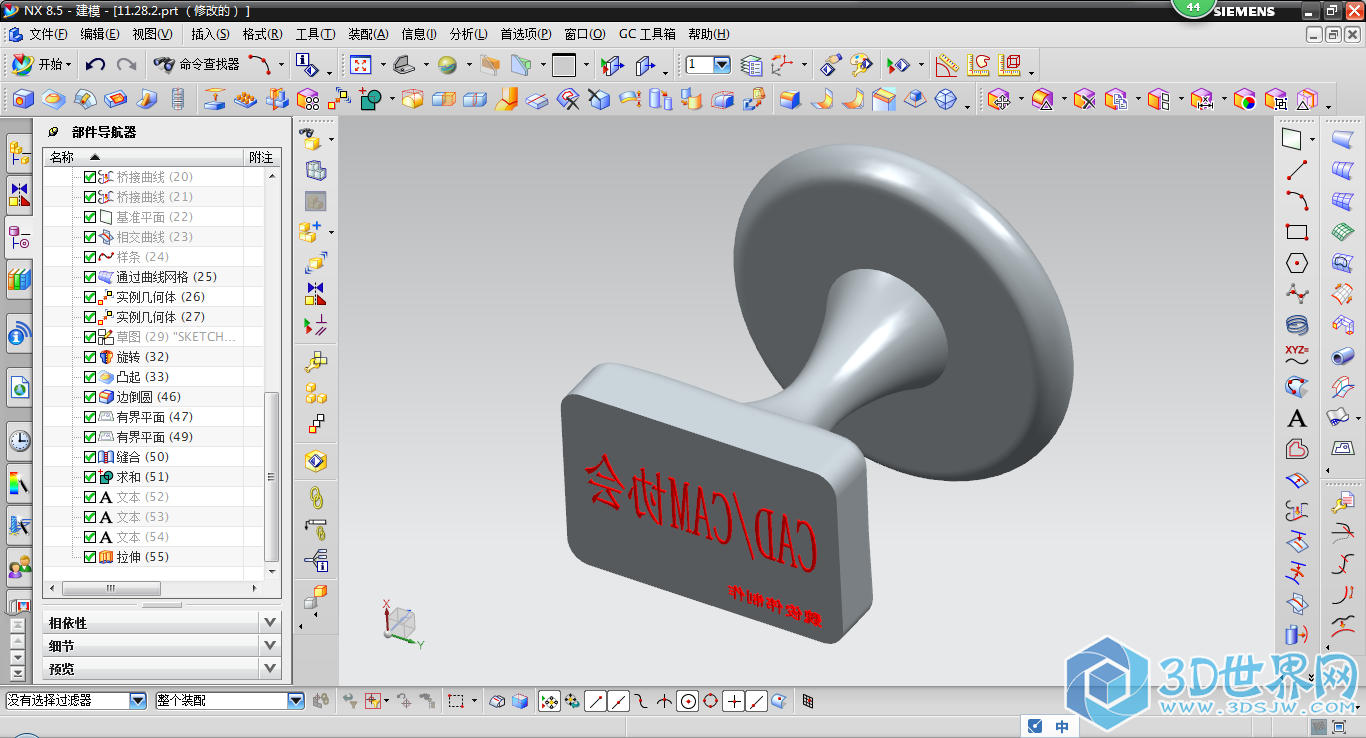Open the 格式(R) menu

(262, 34)
